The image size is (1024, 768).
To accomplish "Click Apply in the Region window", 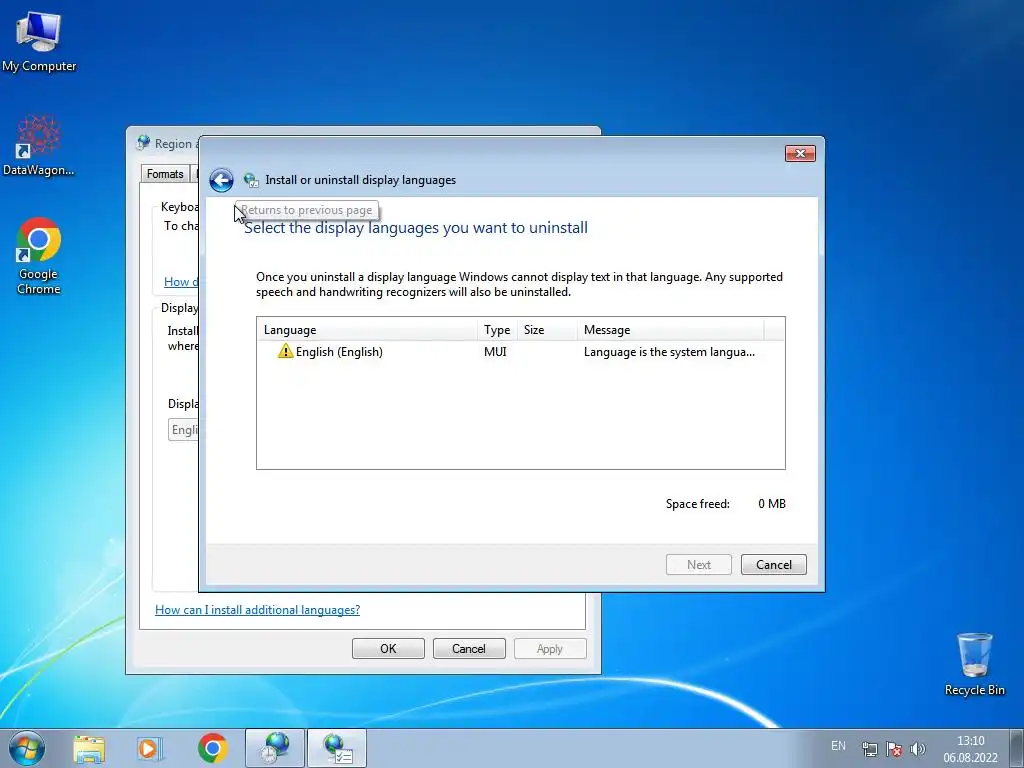I will (x=550, y=648).
